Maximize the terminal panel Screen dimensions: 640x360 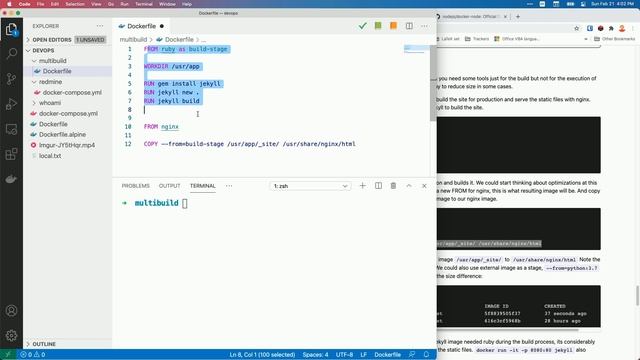point(409,186)
